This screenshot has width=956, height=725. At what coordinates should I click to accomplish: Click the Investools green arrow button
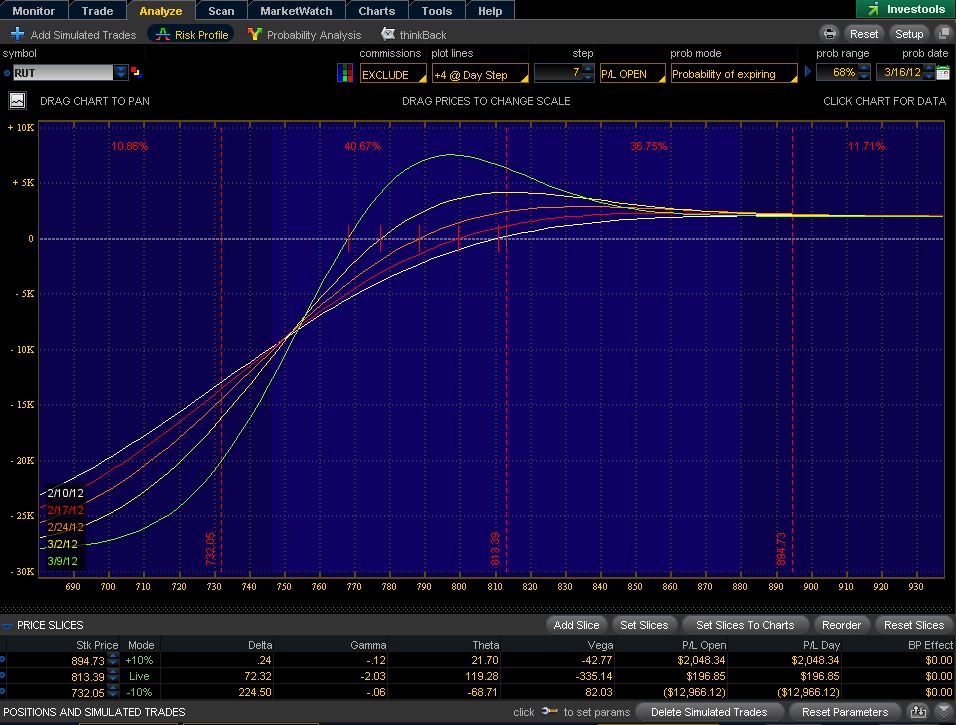pos(906,9)
